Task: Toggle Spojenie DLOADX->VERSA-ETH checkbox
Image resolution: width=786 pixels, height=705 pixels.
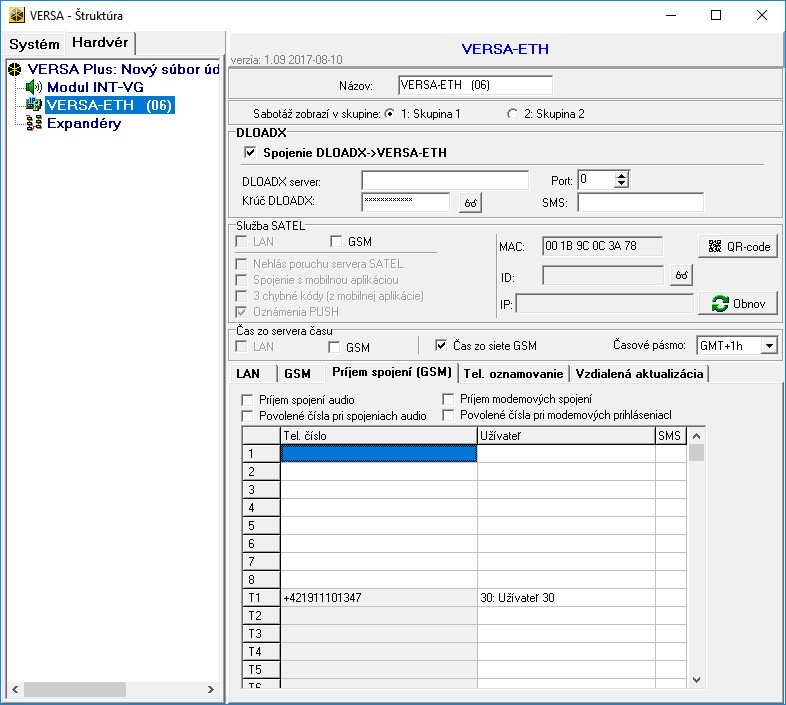Action: tap(250, 153)
